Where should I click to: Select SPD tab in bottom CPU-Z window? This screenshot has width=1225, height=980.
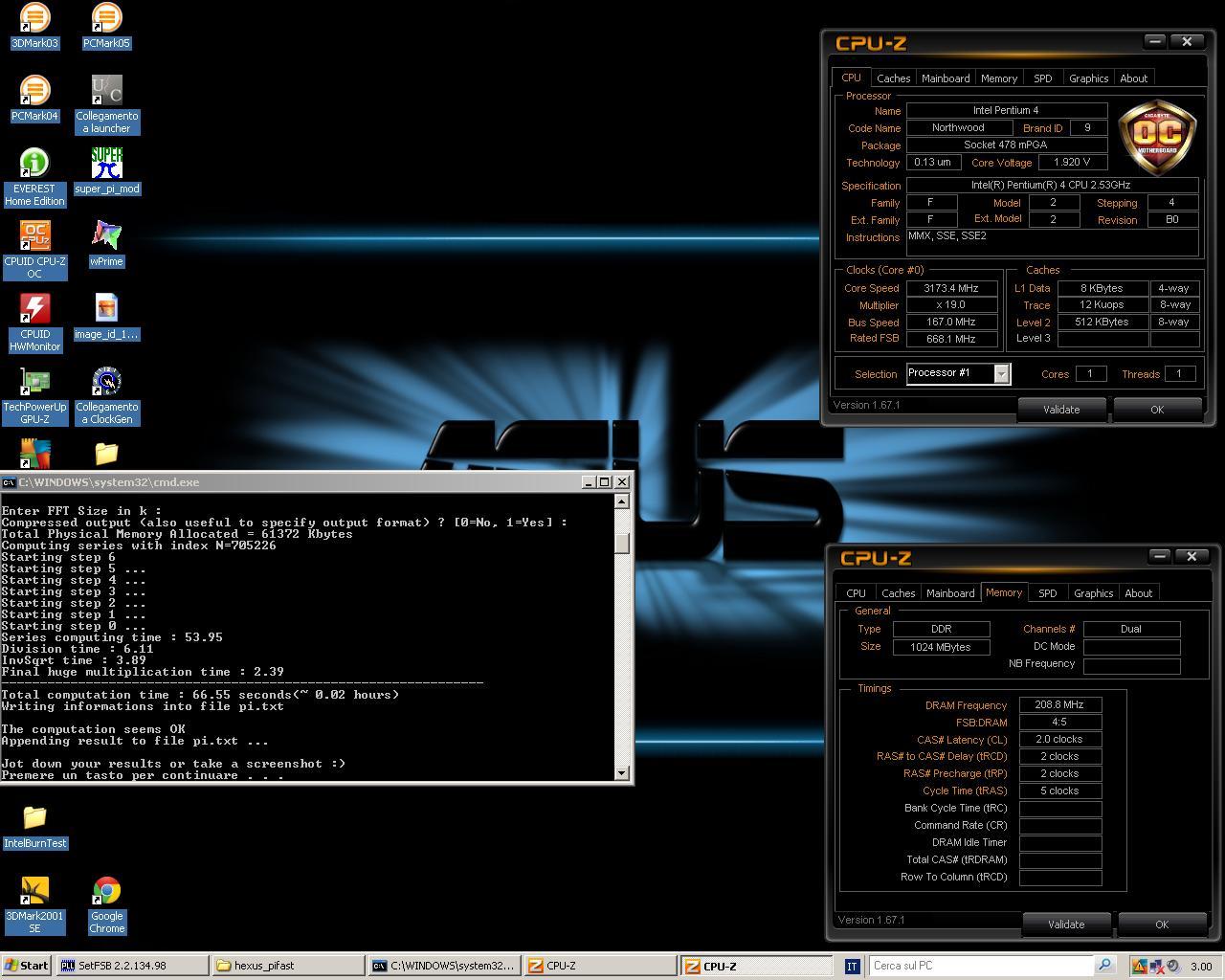[x=1048, y=593]
